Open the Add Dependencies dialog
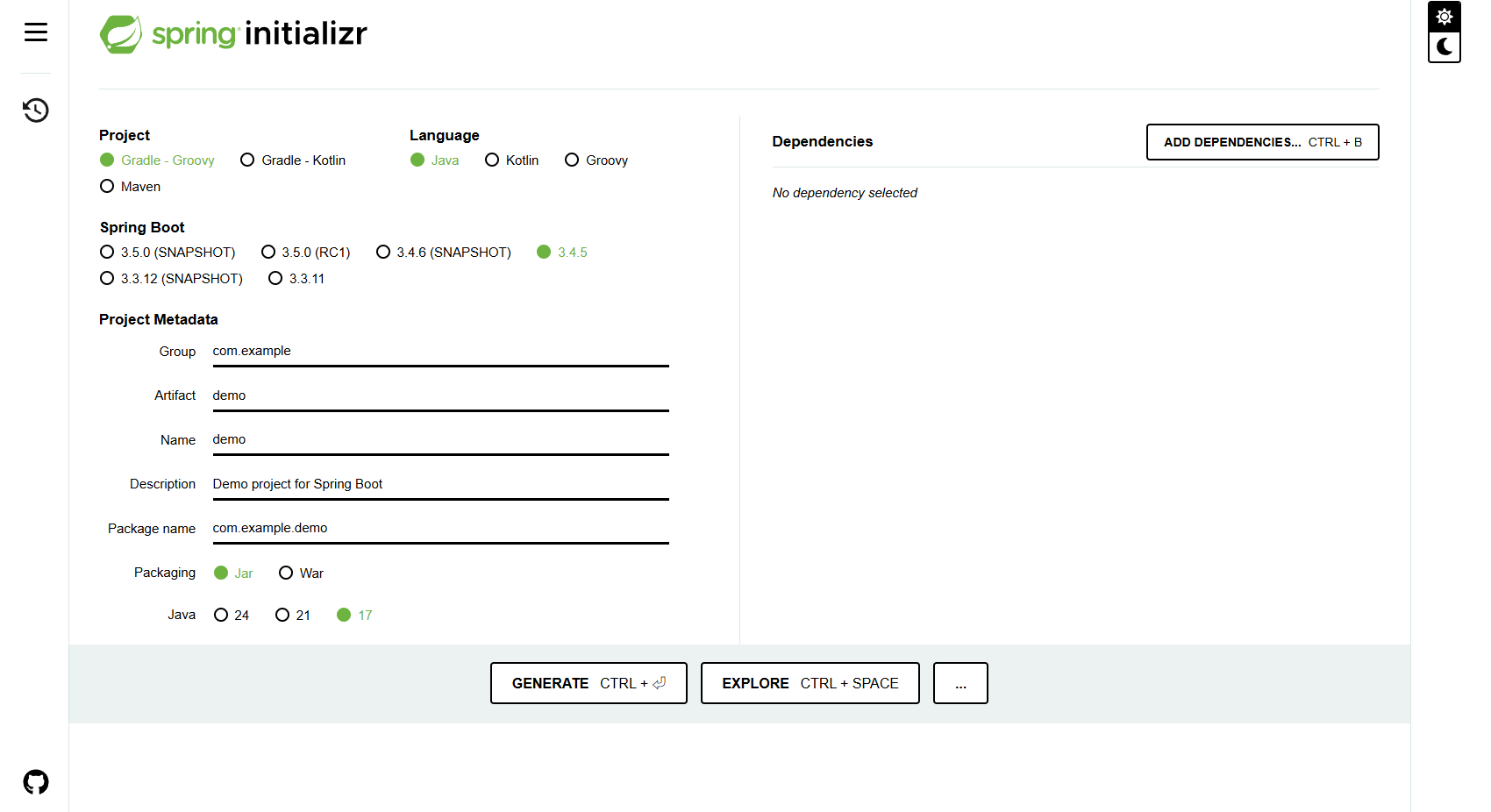The height and width of the screenshot is (812, 1491). pyautogui.click(x=1263, y=142)
